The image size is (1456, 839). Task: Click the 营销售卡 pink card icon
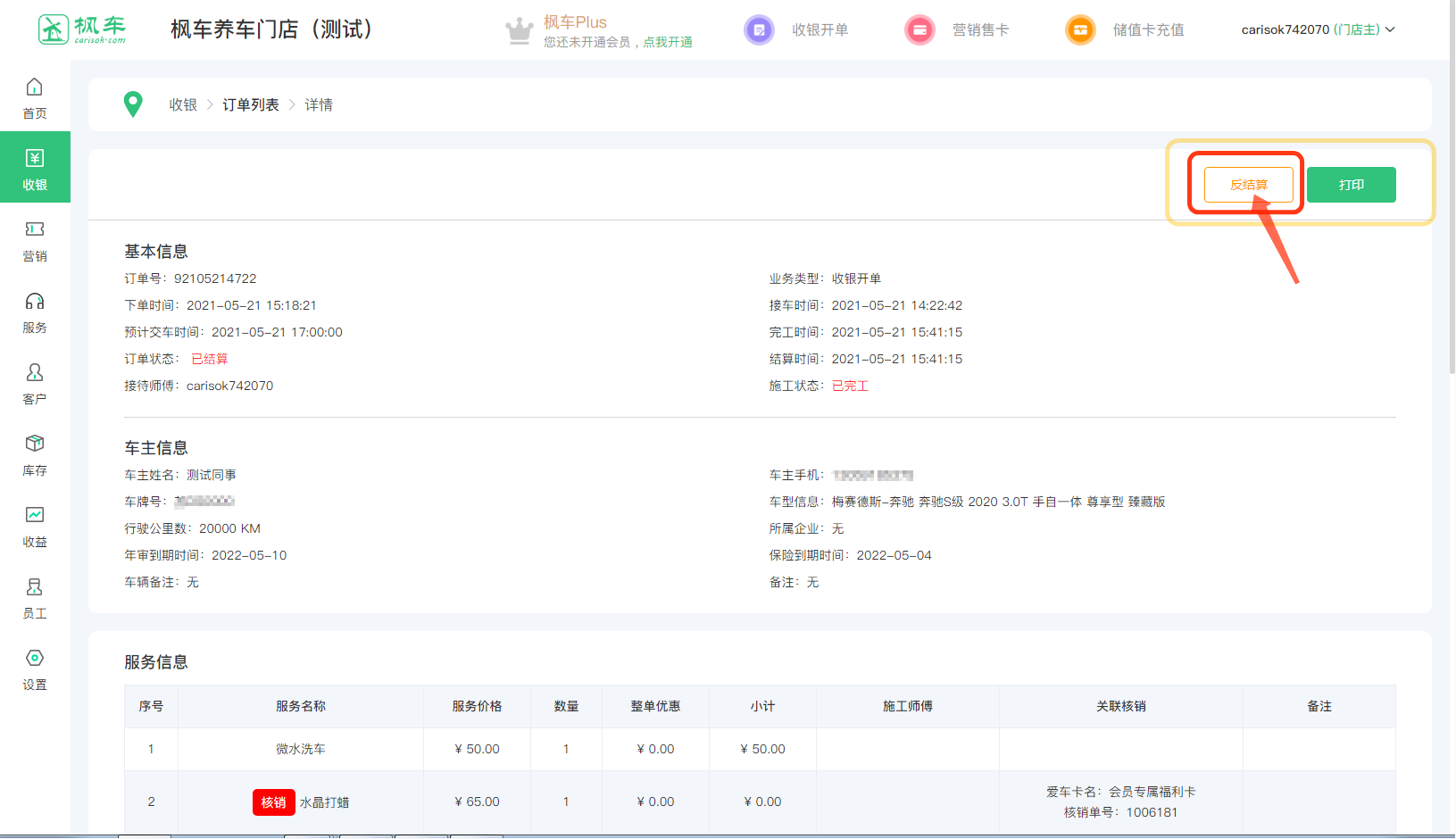(x=919, y=30)
